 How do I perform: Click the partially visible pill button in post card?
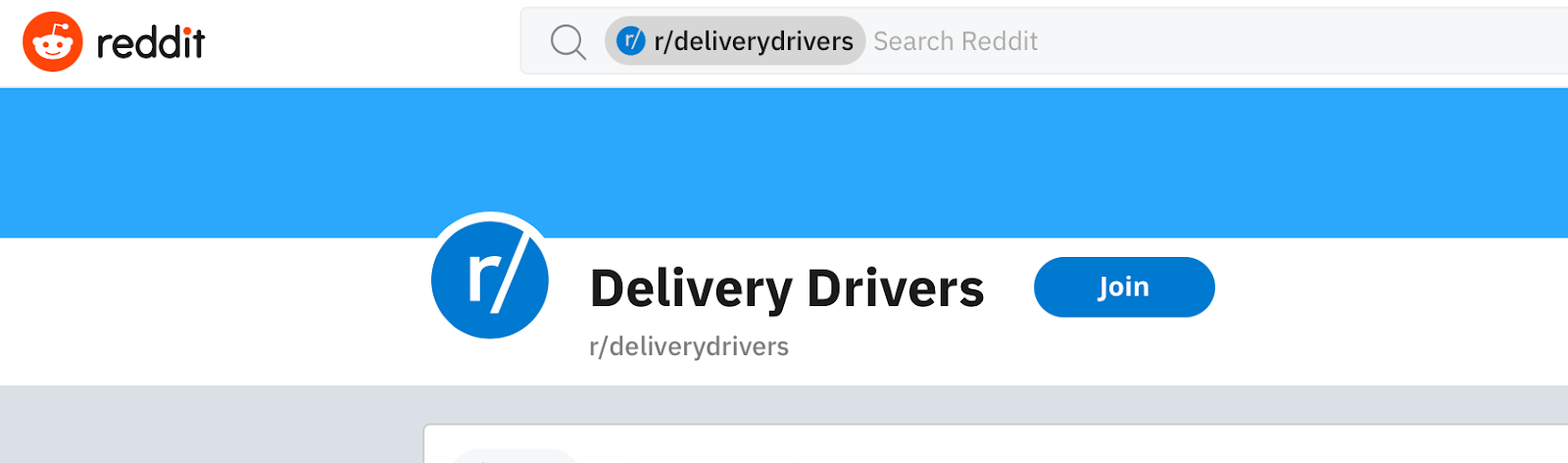tap(514, 456)
